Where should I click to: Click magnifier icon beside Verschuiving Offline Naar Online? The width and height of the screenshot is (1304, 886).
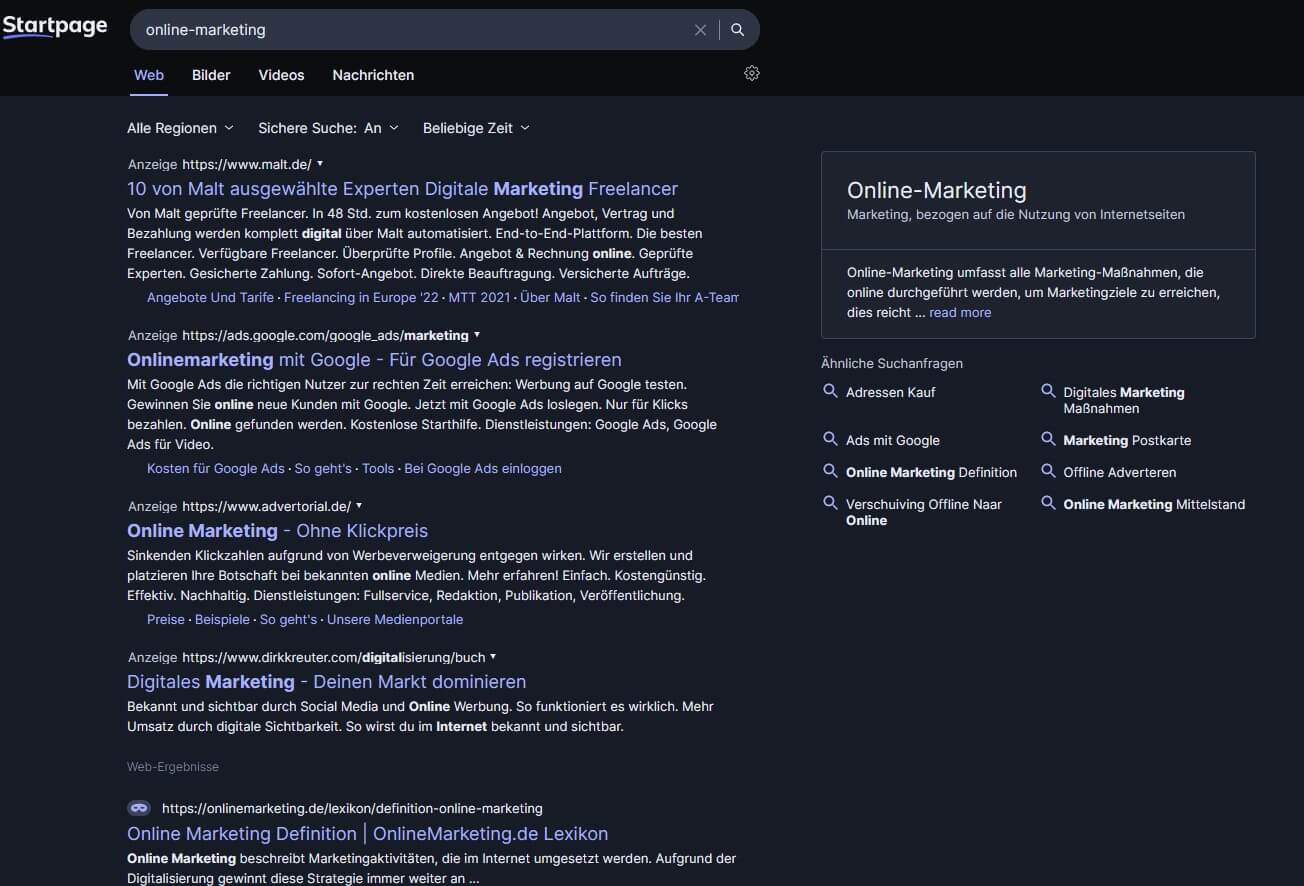coord(830,503)
